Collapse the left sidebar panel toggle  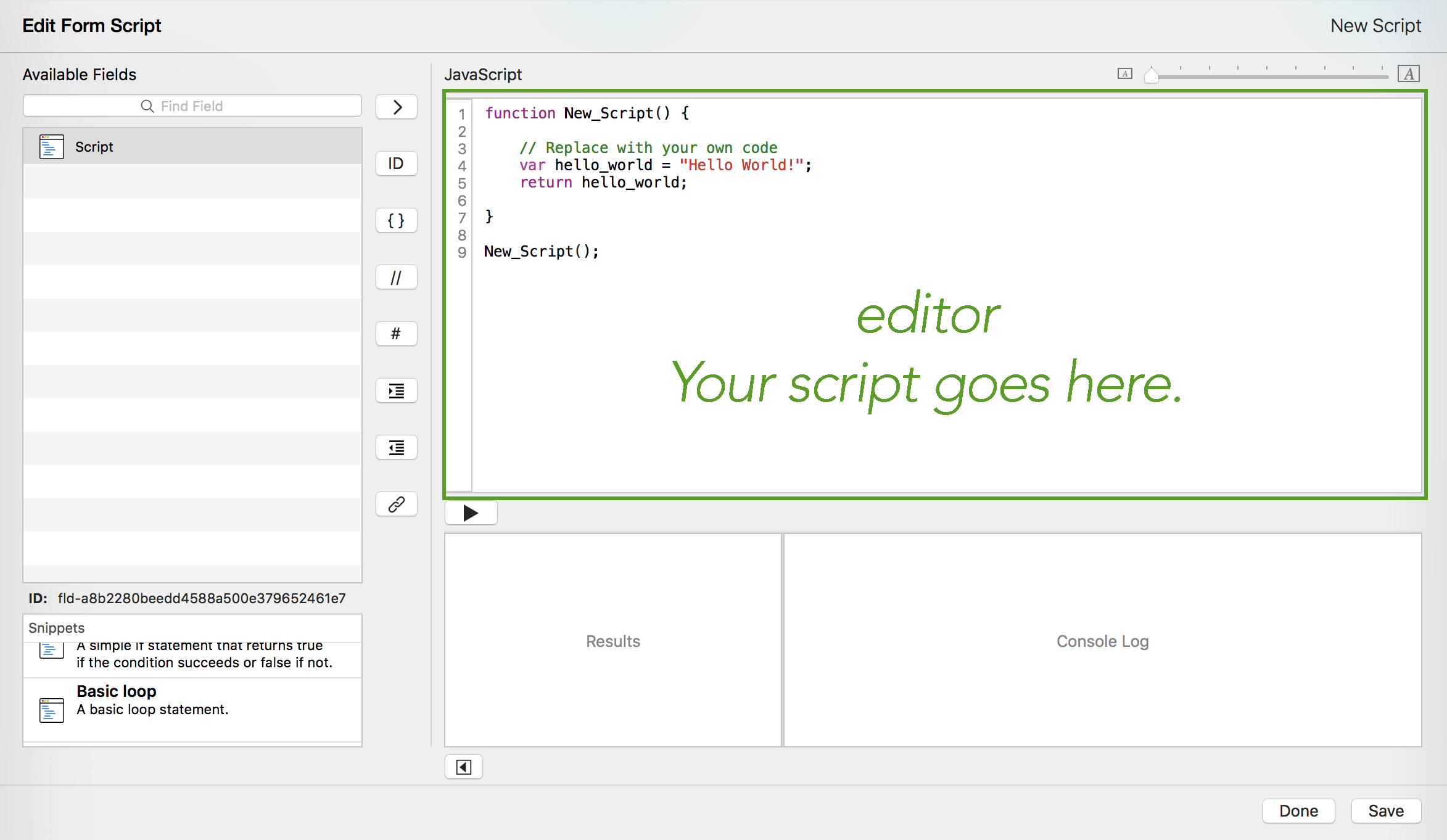point(463,767)
